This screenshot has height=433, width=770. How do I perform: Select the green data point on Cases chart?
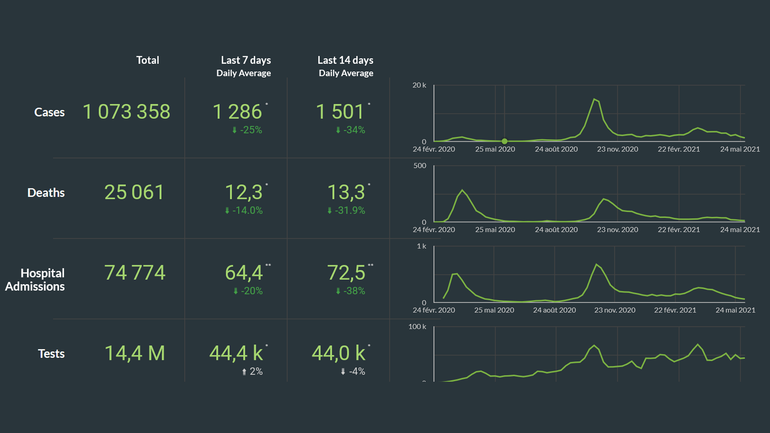(504, 141)
